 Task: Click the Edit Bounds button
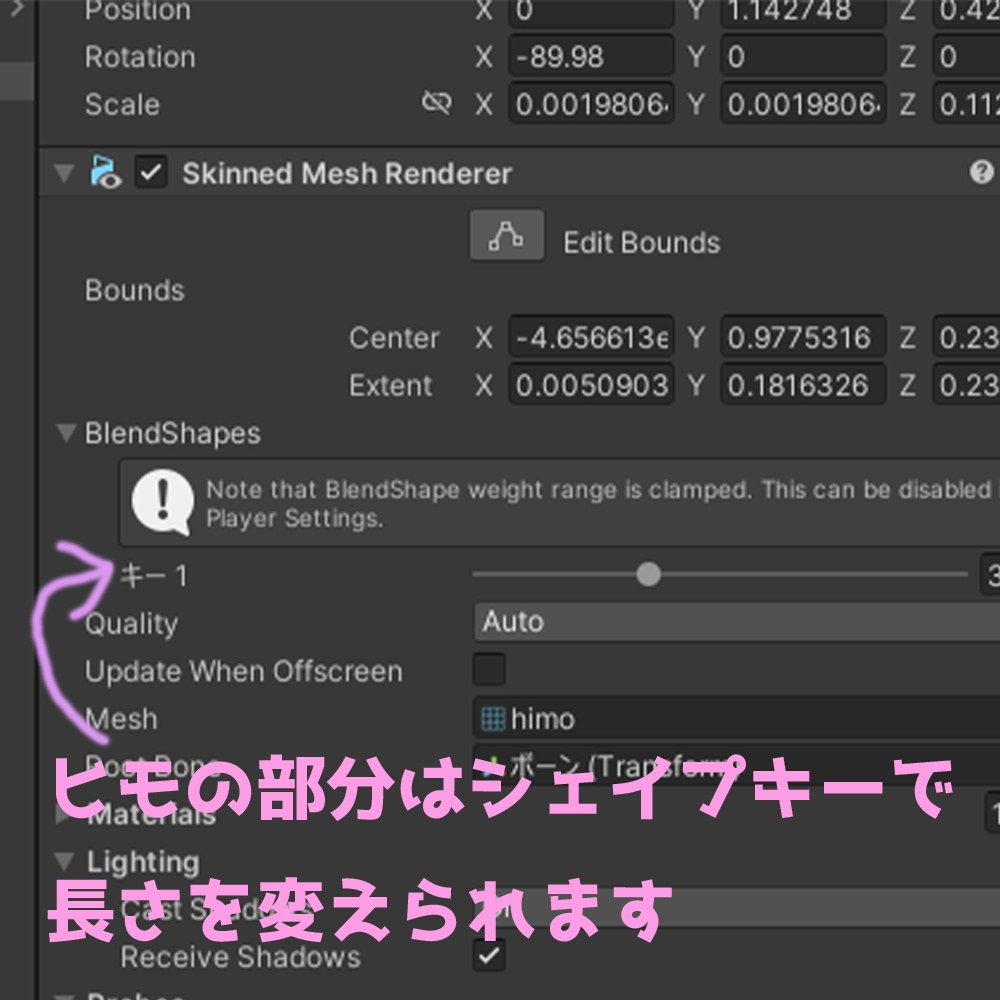[506, 236]
